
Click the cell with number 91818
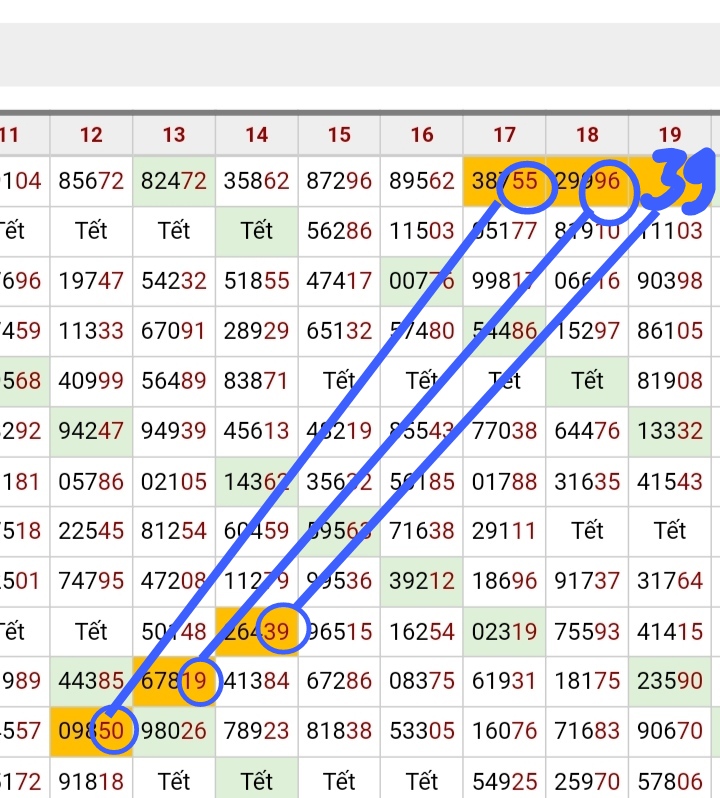coord(91,779)
